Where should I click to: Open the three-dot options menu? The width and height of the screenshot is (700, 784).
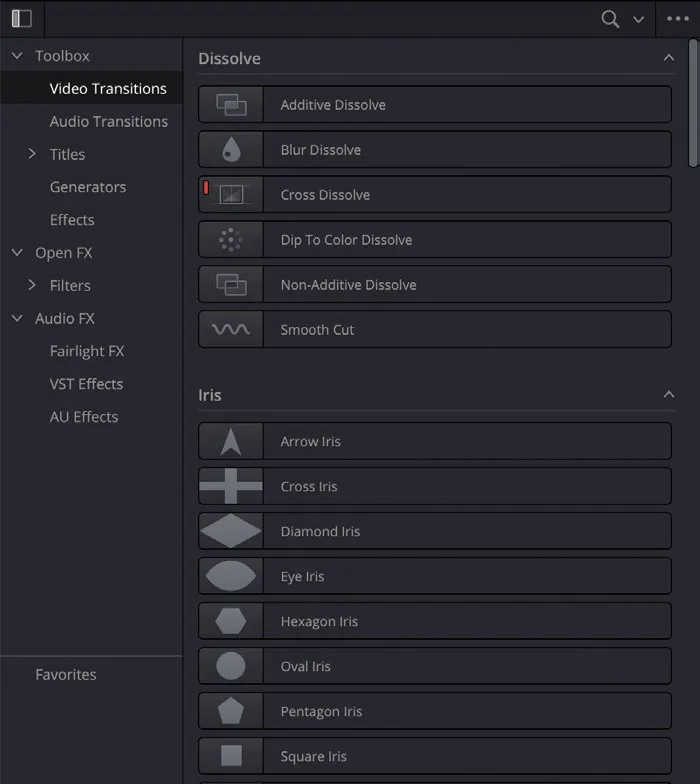click(x=678, y=19)
